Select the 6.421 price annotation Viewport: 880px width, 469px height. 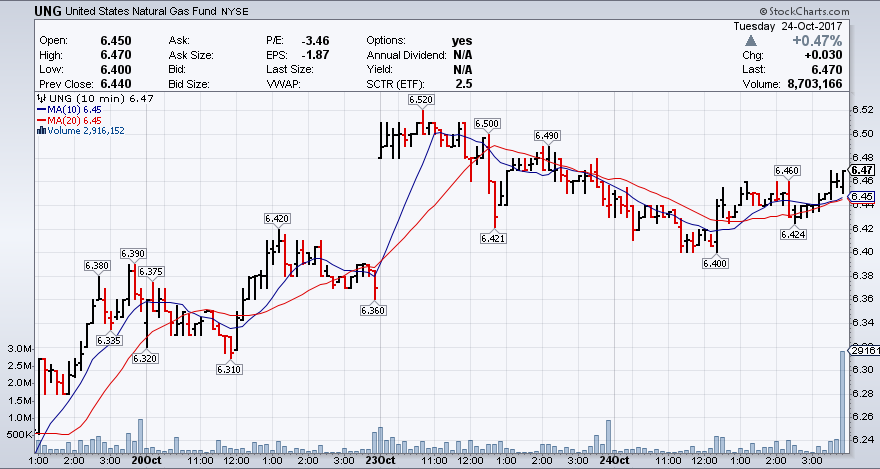pyautogui.click(x=493, y=238)
